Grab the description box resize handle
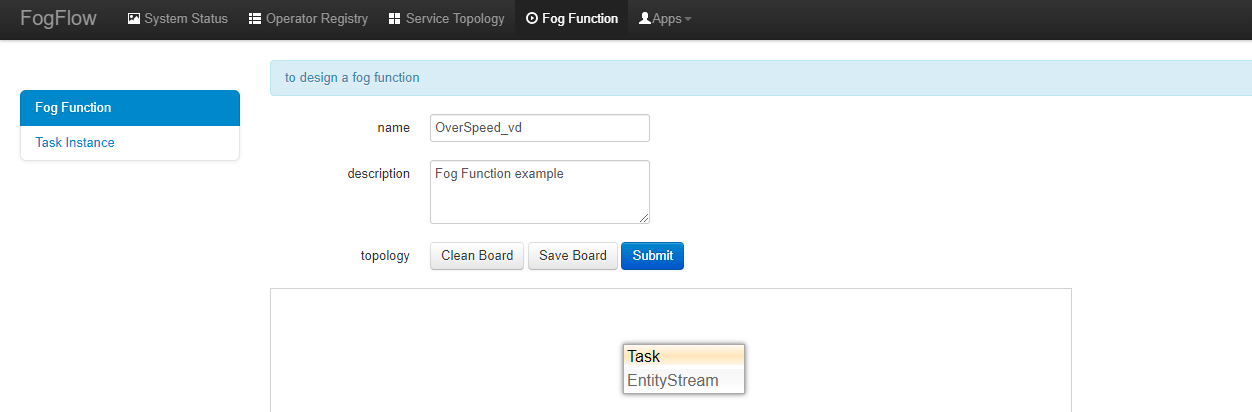The height and width of the screenshot is (412, 1252). click(x=644, y=217)
